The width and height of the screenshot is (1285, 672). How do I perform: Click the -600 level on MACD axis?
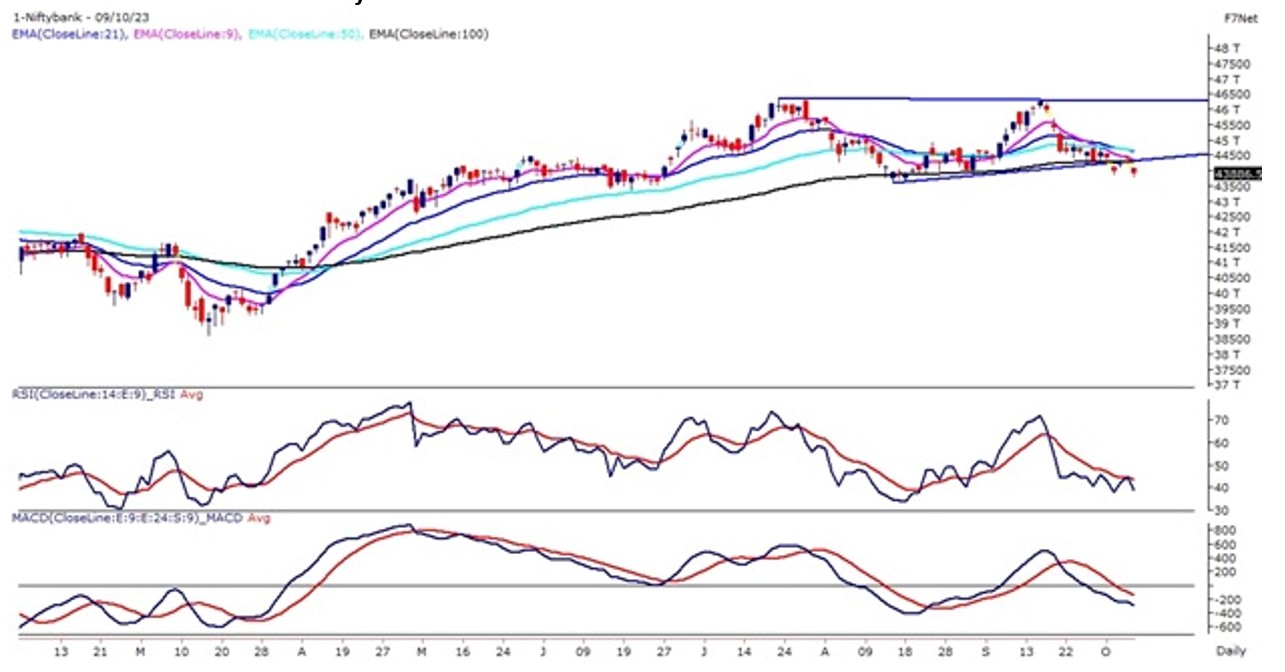point(1226,626)
